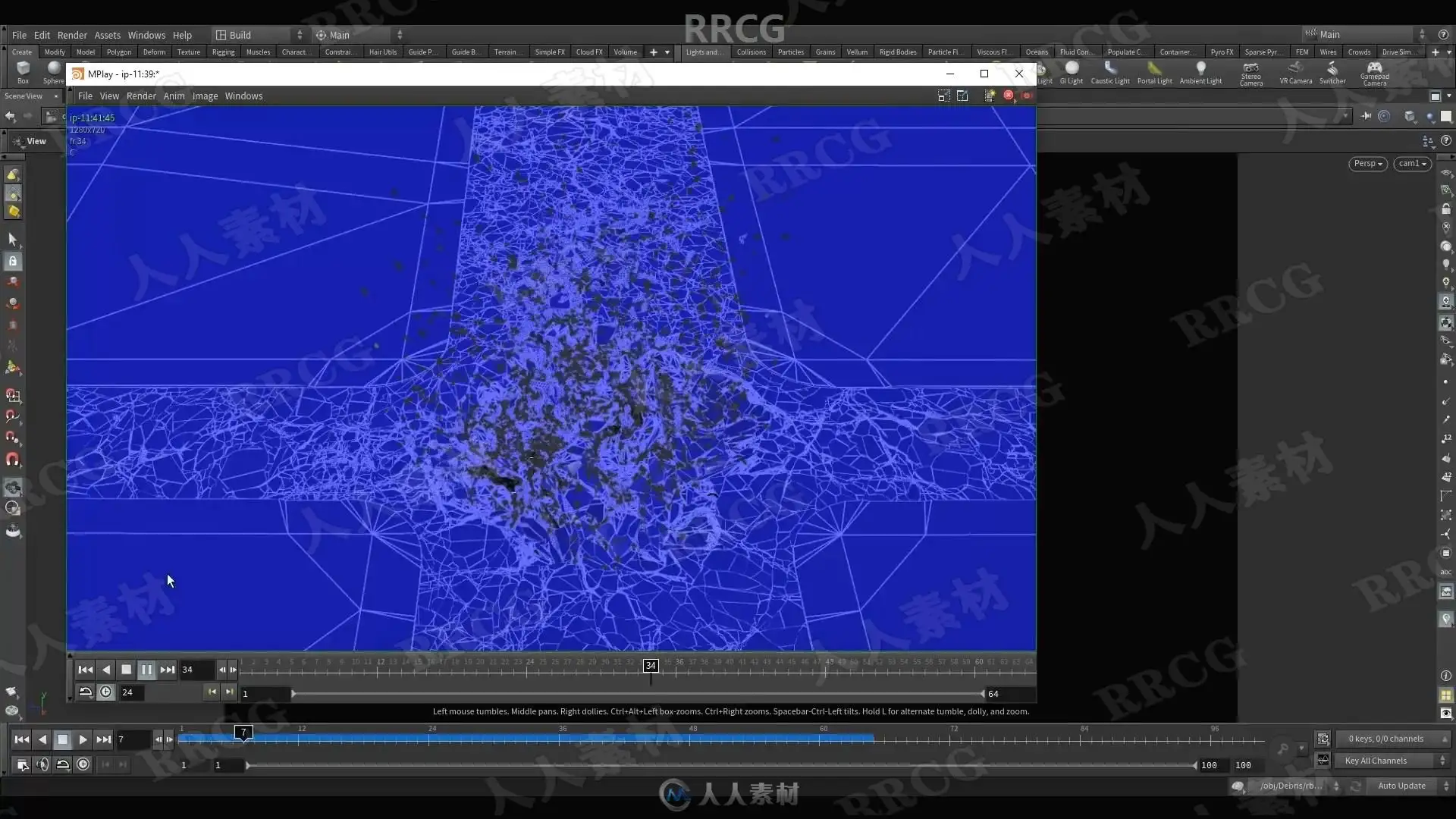Click frame 34 marker on MPlay timeline
The height and width of the screenshot is (819, 1456).
coord(651,665)
